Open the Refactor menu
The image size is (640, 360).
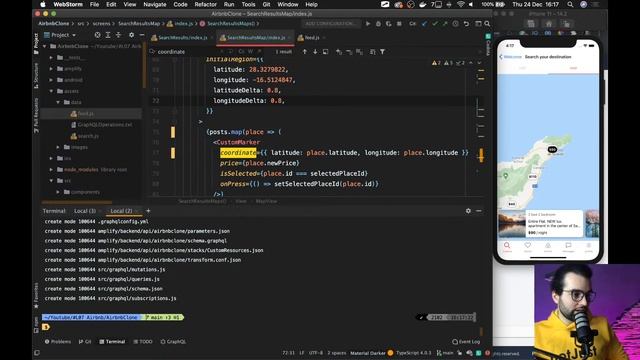click(205, 4)
